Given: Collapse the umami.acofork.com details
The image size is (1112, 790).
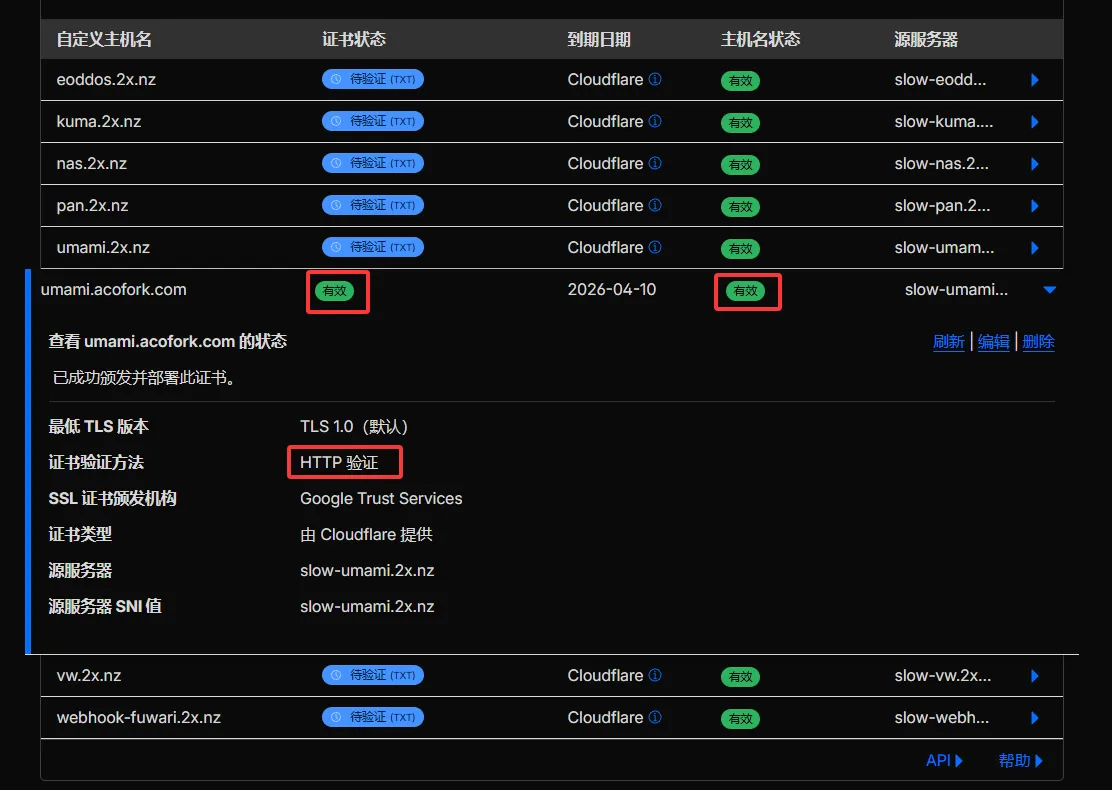Looking at the screenshot, I should (x=1049, y=290).
